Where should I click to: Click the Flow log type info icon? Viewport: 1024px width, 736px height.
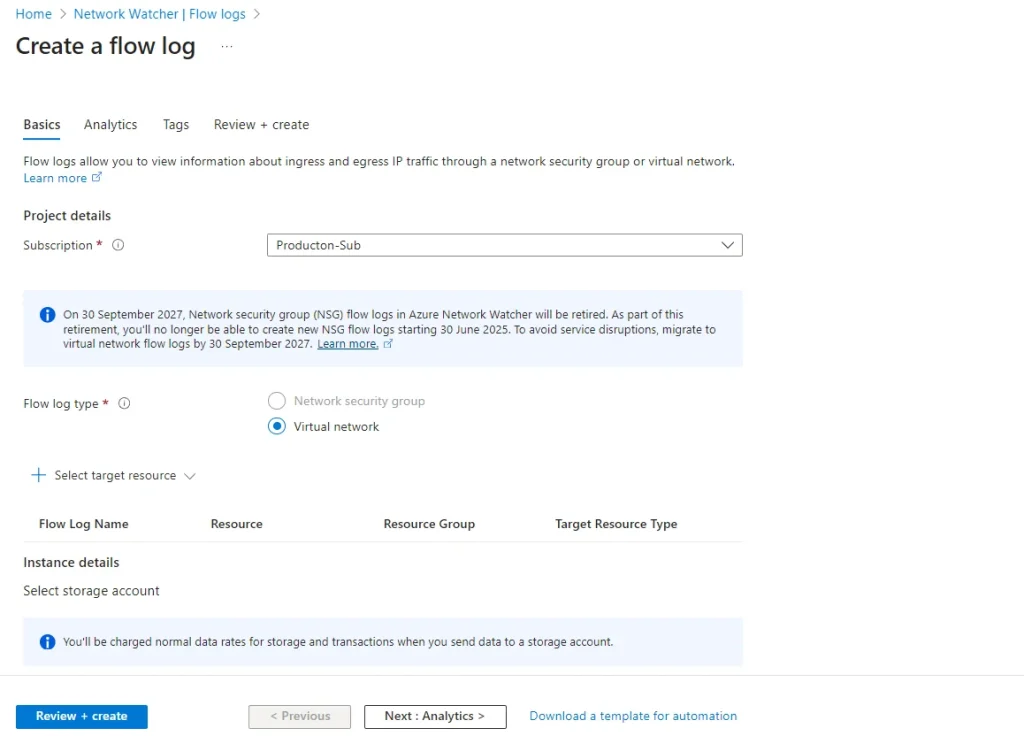(125, 404)
